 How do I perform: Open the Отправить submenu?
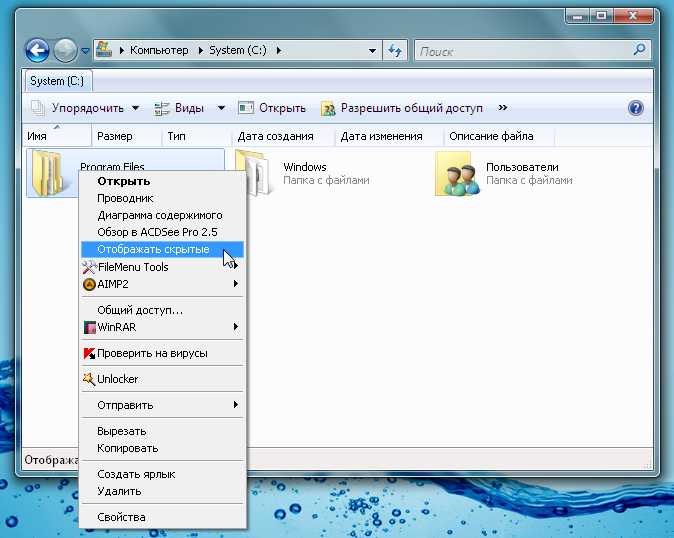162,405
